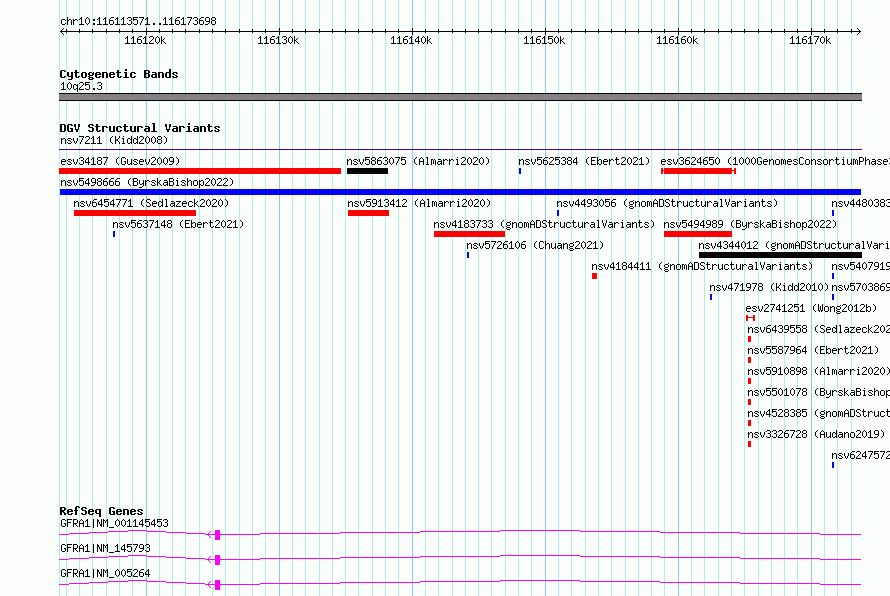Click the 116160k ruler tick label
Image resolution: width=890 pixels, height=596 pixels.
click(677, 40)
